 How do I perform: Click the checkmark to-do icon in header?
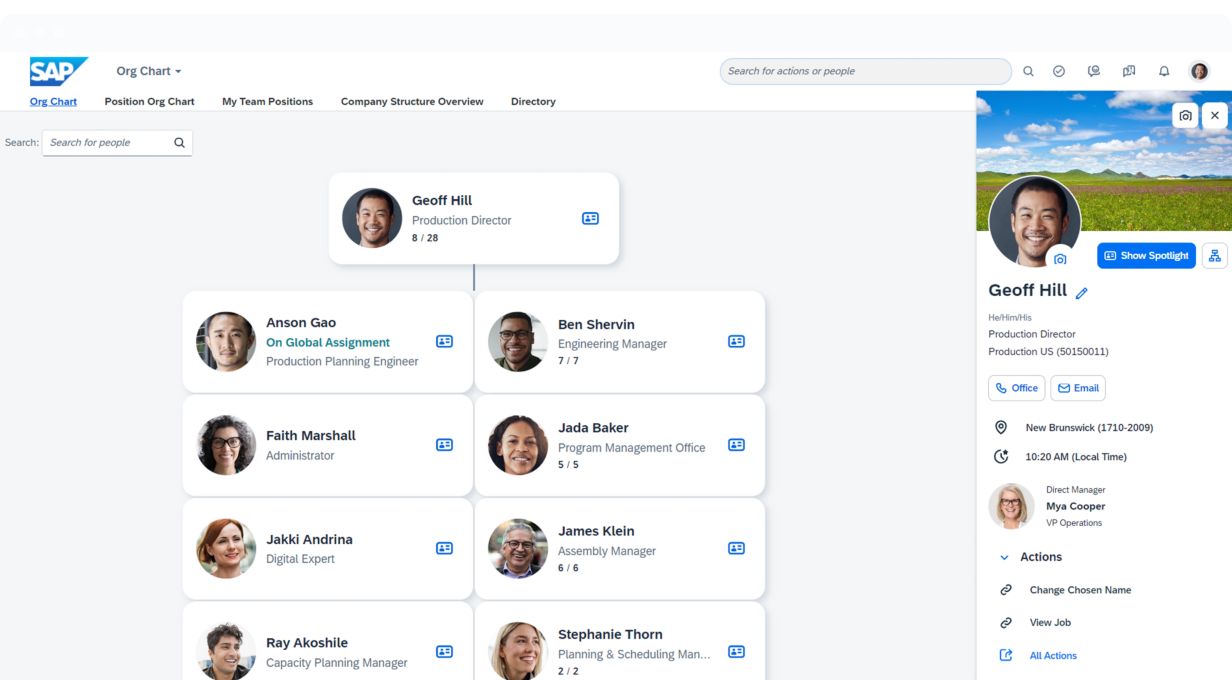(1059, 71)
